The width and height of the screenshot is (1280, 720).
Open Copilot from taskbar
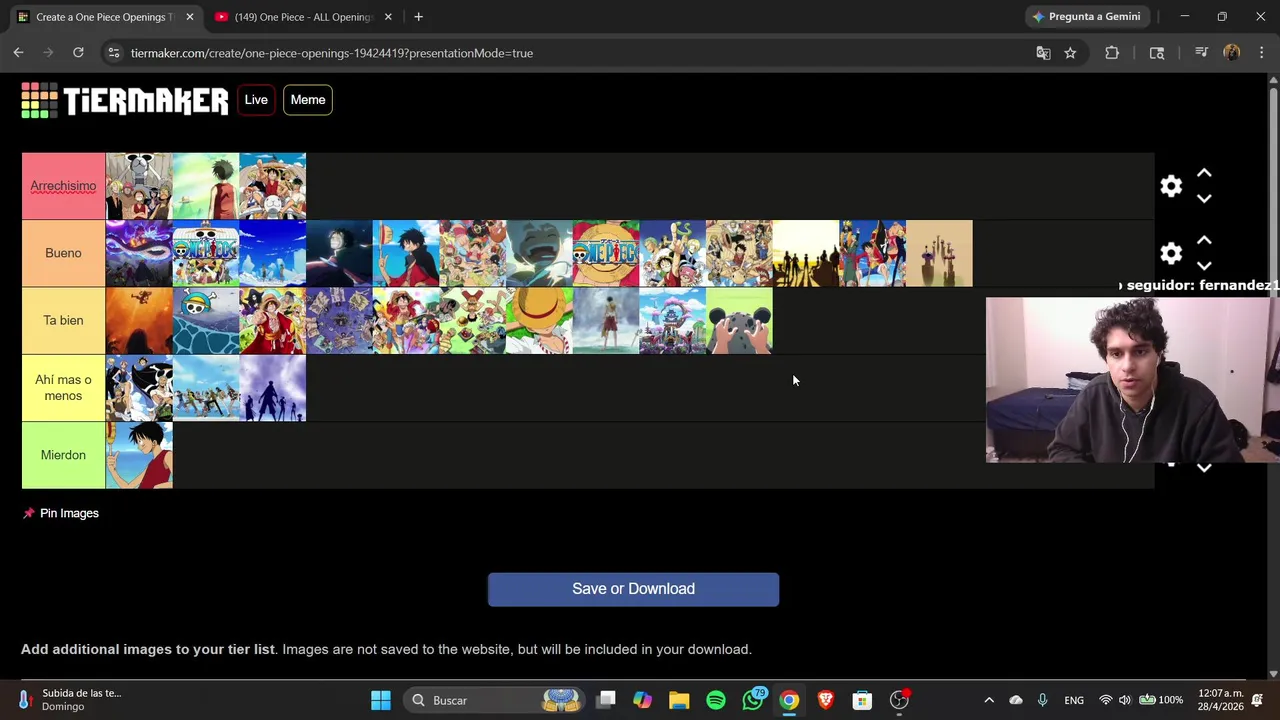[642, 700]
